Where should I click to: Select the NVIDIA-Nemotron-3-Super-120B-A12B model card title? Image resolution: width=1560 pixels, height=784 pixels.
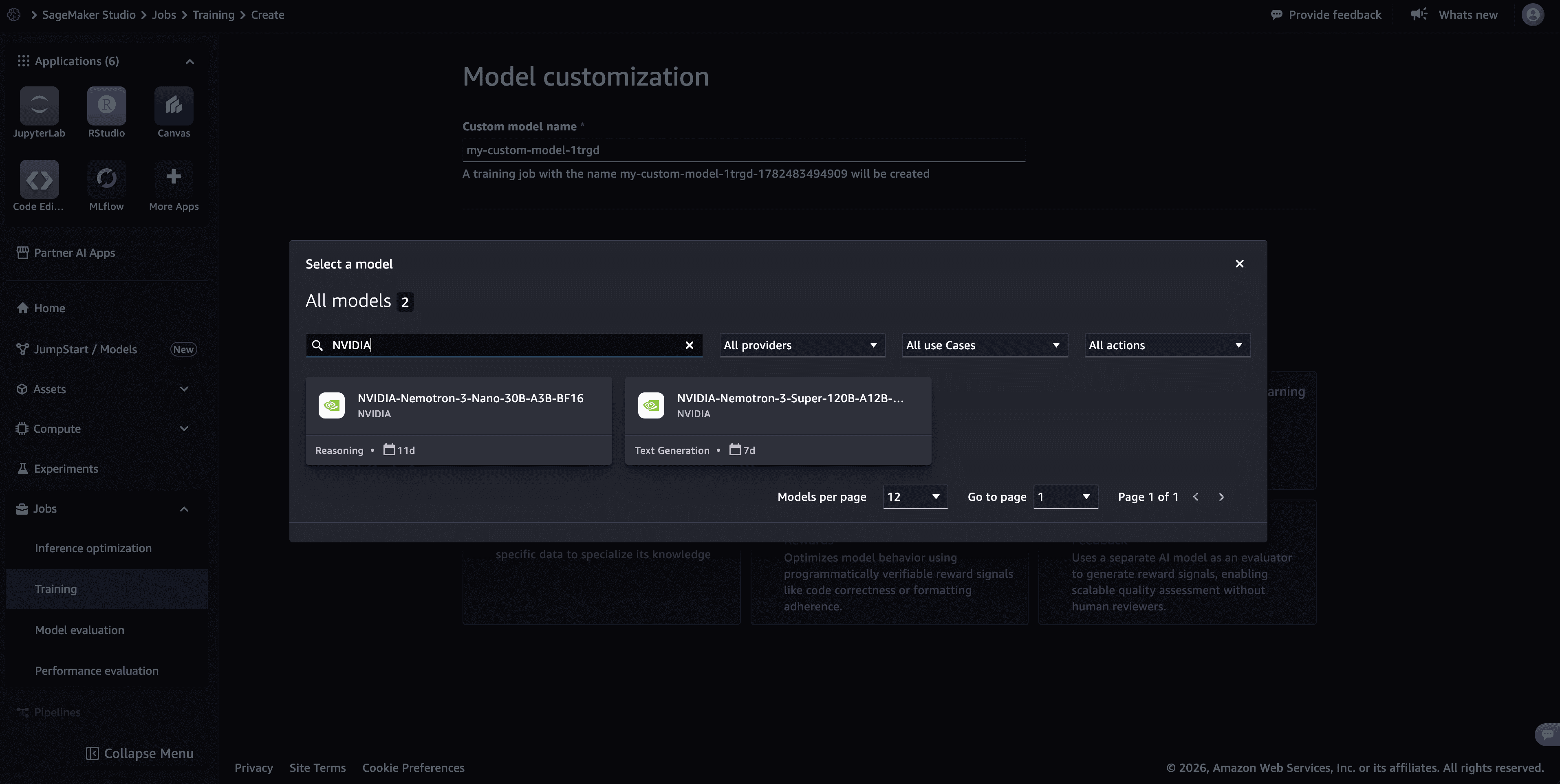[x=790, y=399]
